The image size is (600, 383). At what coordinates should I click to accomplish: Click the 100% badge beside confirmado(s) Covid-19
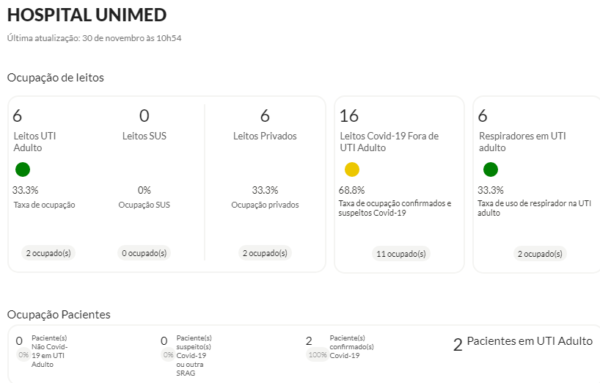[317, 355]
